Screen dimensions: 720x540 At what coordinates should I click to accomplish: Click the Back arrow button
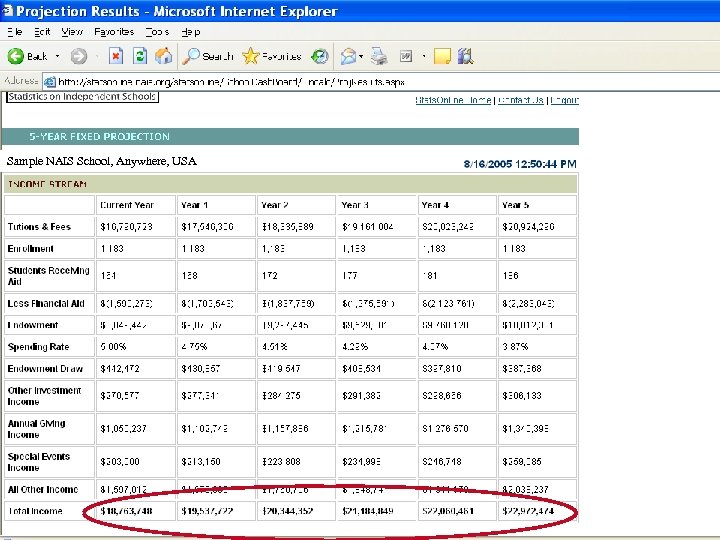16,56
